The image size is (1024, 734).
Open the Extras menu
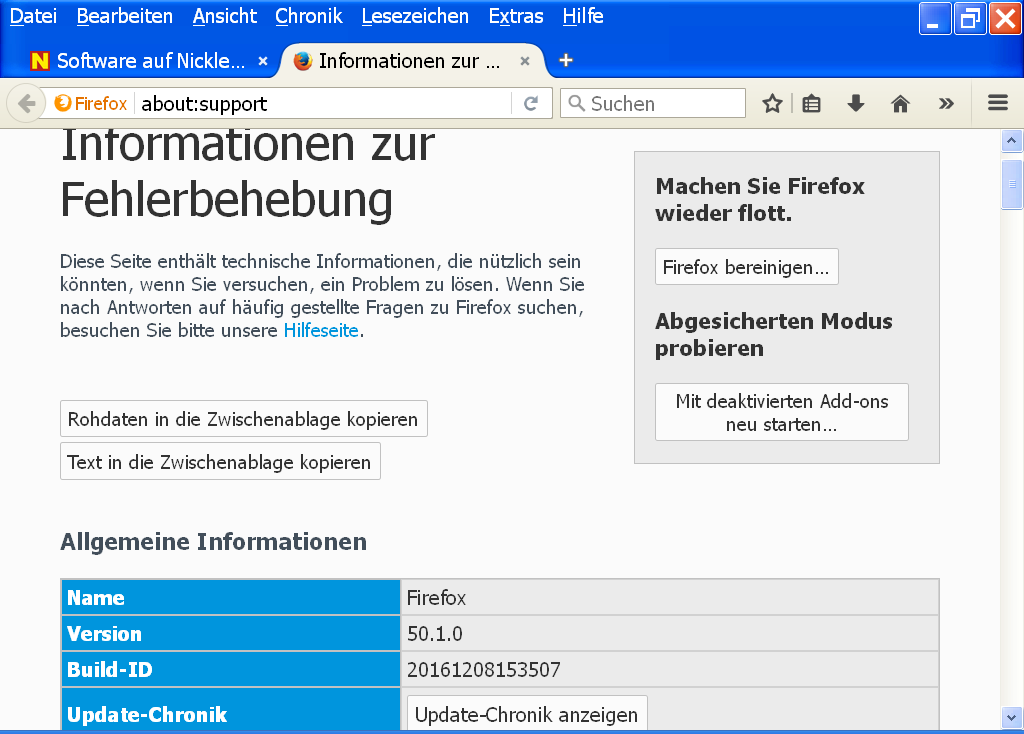516,16
